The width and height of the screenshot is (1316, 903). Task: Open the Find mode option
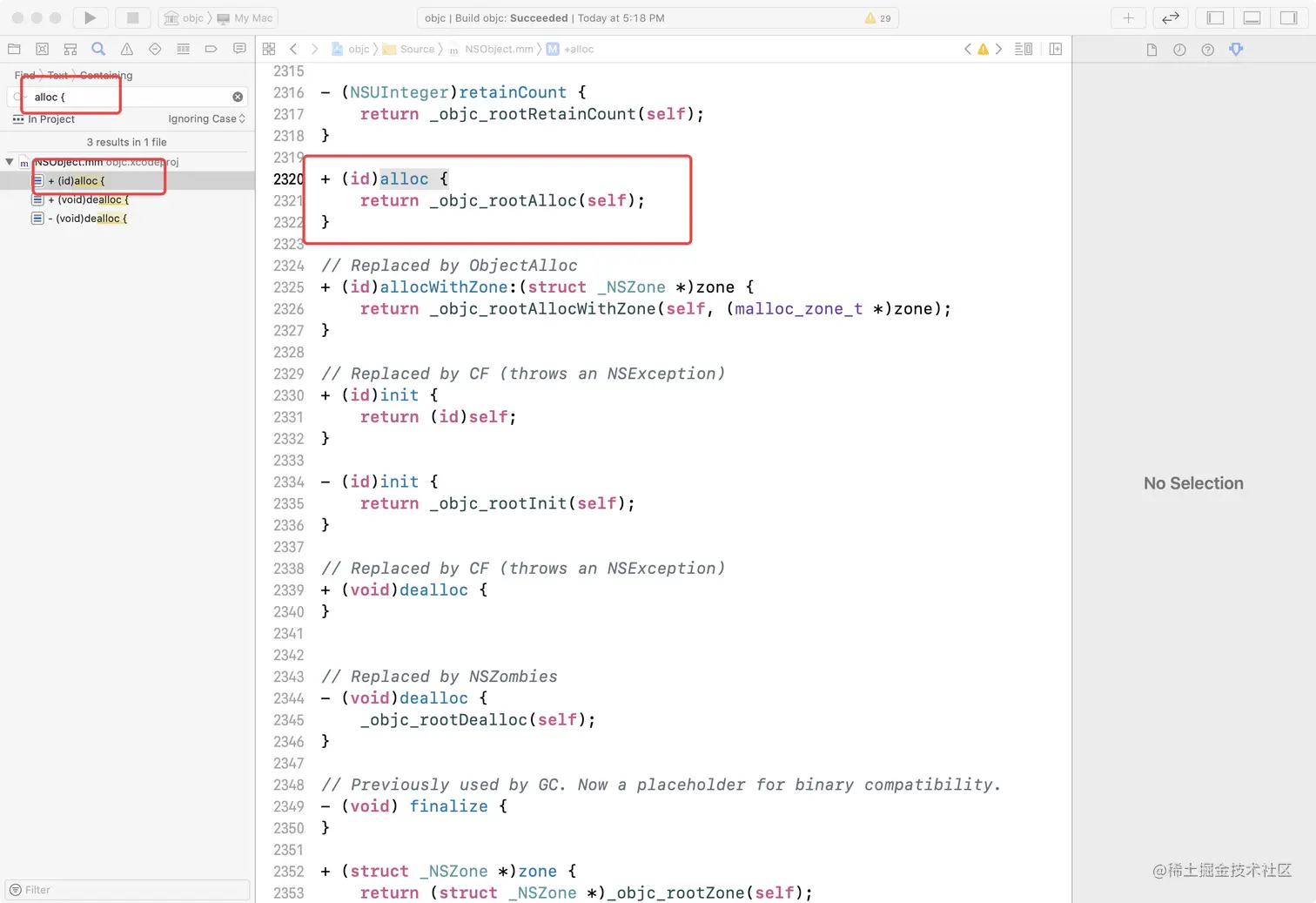pyautogui.click(x=24, y=76)
